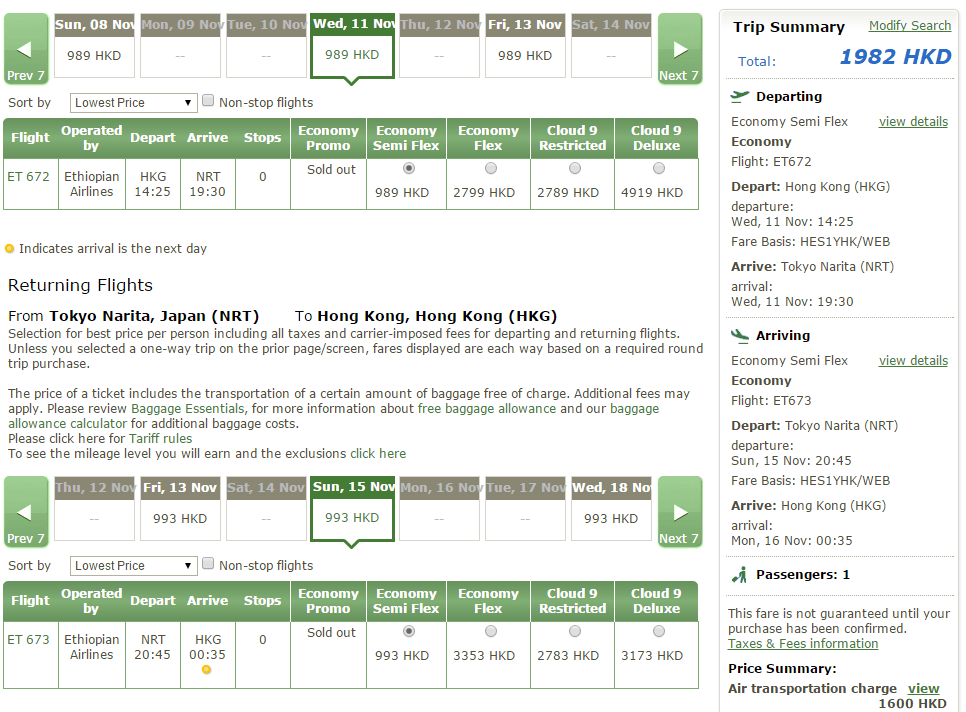
Task: Click the departing Next 7 arrow button
Action: pos(680,49)
